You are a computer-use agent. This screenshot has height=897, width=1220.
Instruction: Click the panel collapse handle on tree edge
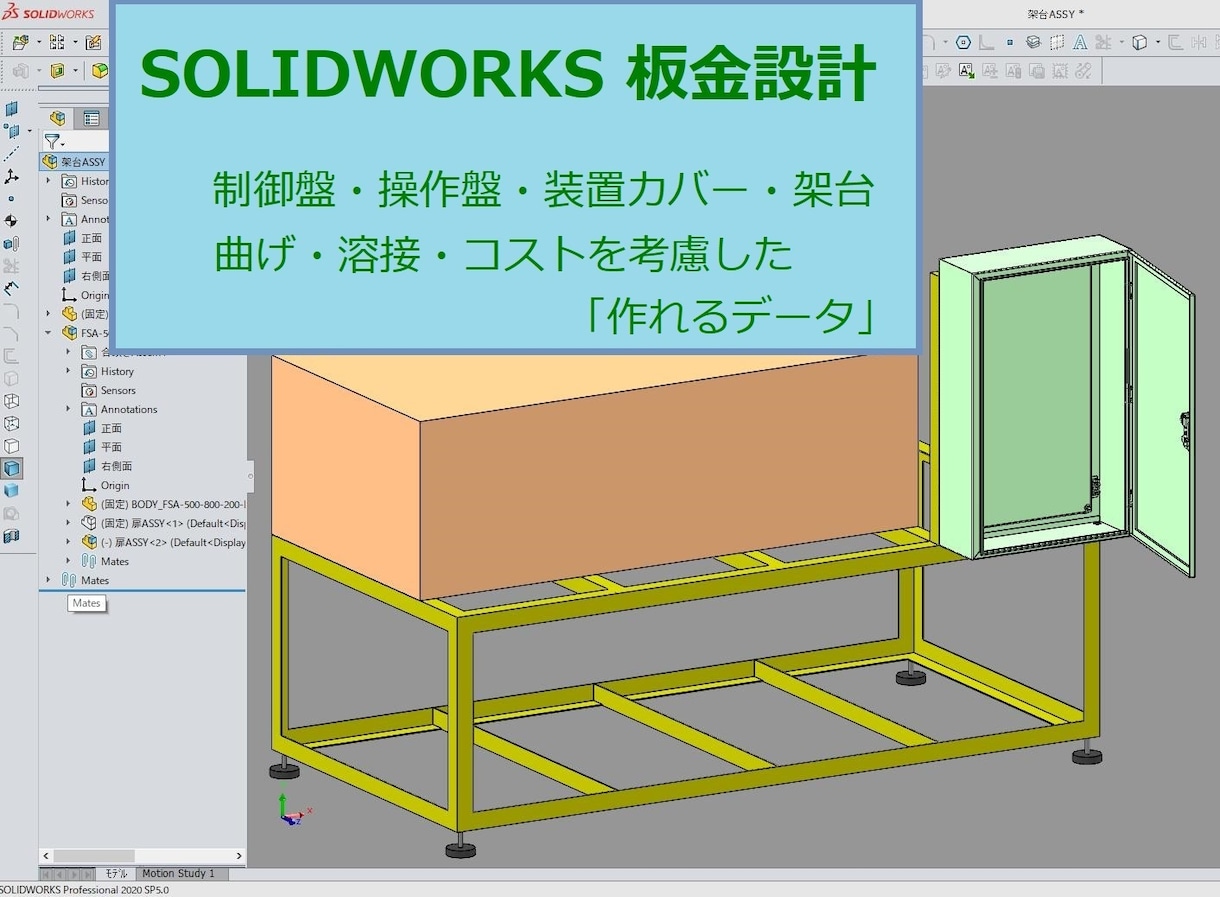[x=250, y=475]
